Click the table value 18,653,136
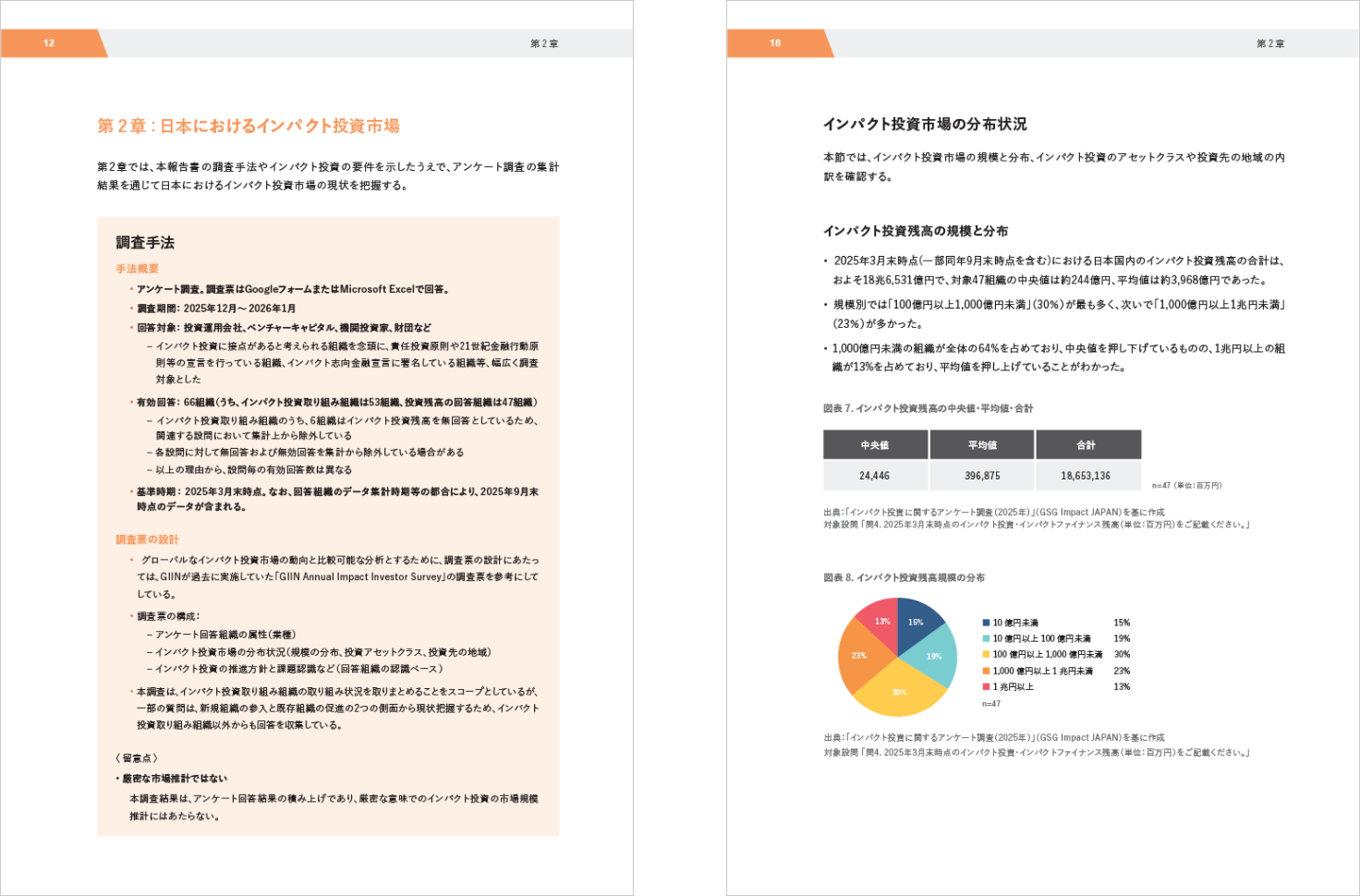This screenshot has width=1360, height=896. [x=1086, y=476]
